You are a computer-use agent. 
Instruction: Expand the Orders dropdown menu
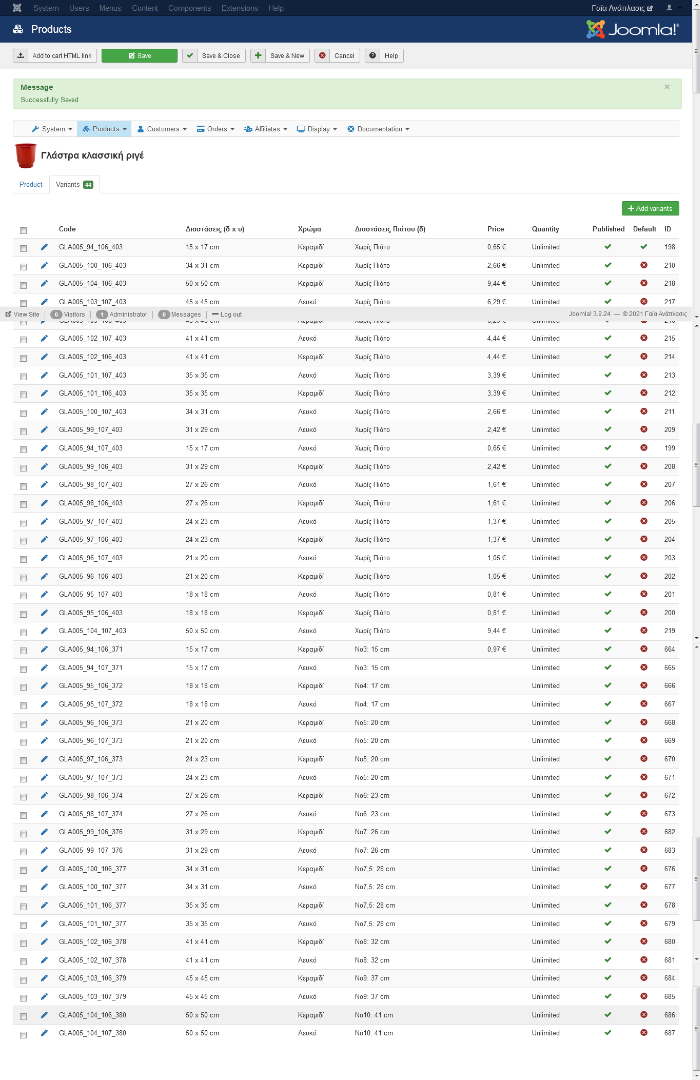click(x=215, y=129)
